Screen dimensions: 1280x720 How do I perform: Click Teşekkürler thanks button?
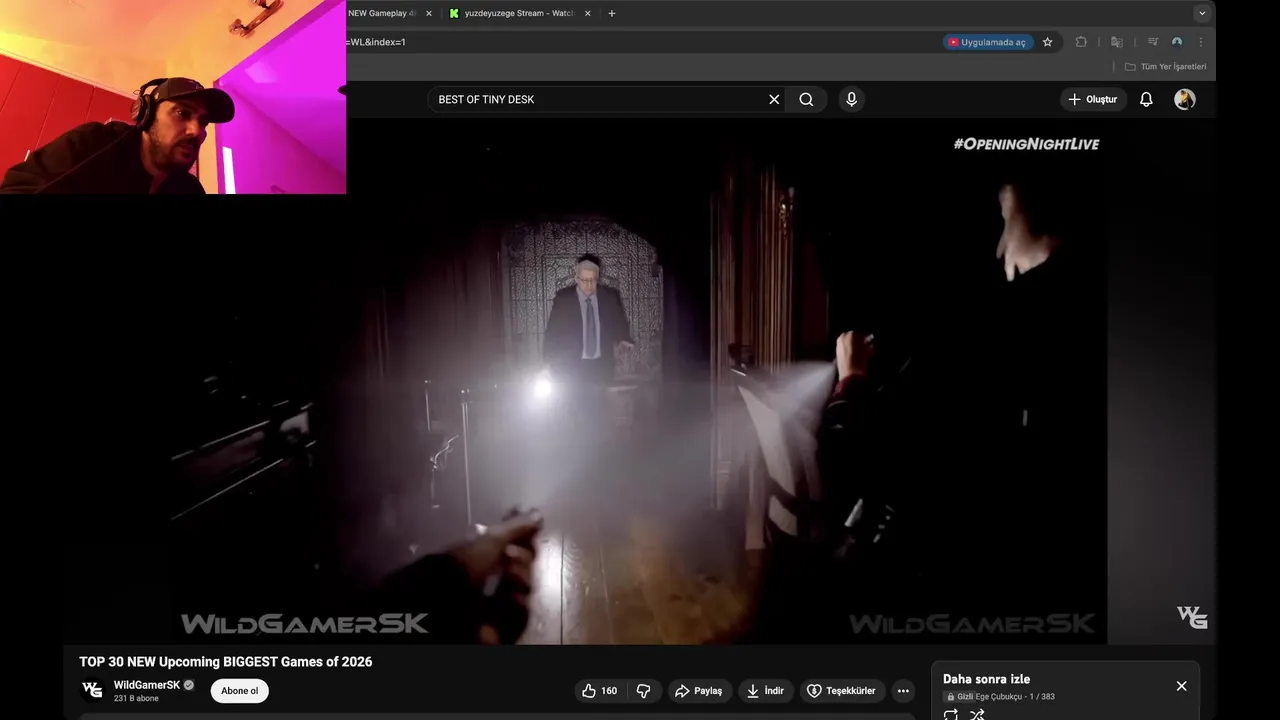(841, 691)
